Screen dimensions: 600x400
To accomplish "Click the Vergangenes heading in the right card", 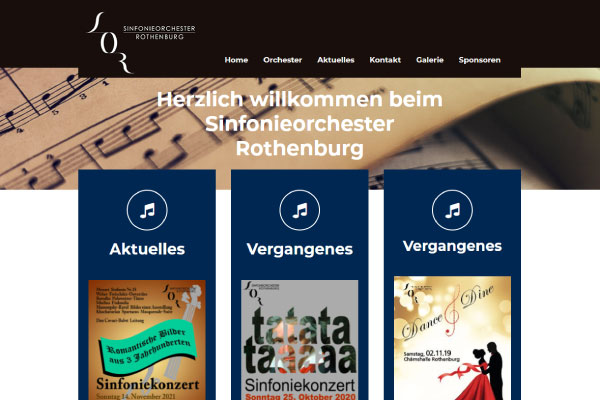I will 452,246.
